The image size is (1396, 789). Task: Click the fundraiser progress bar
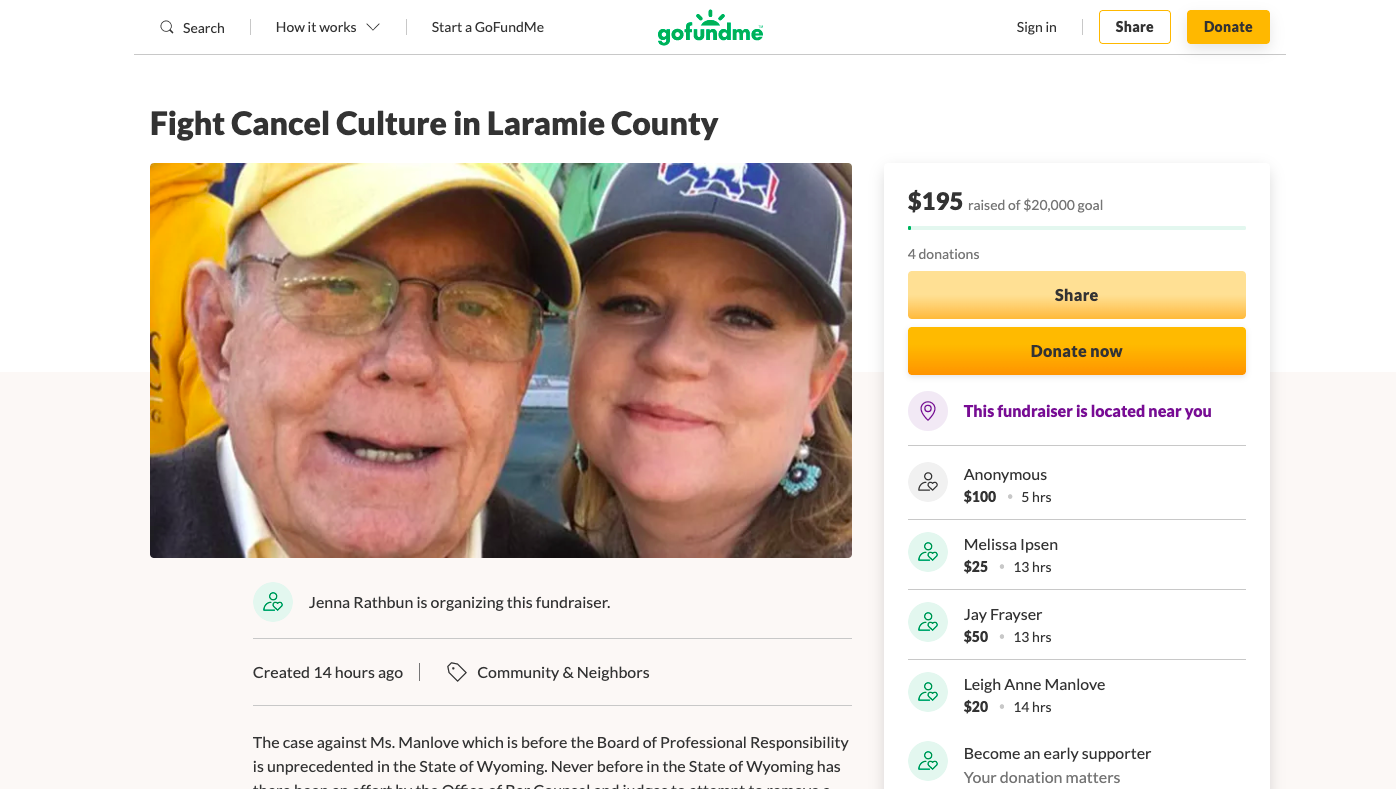[1076, 228]
